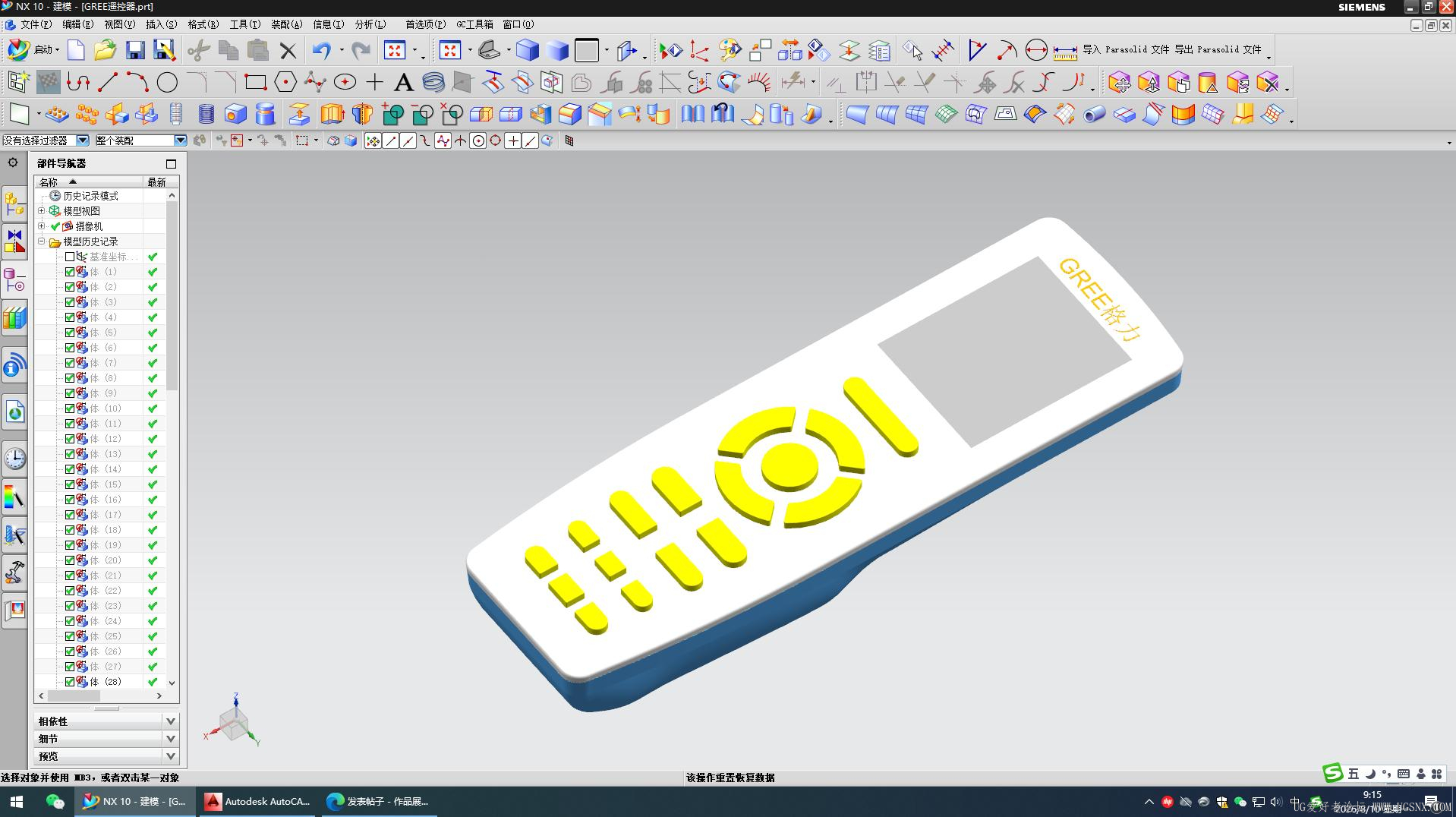The width and height of the screenshot is (1456, 817).
Task: Uncheck the 体 (5) checkbox
Action: 70,333
